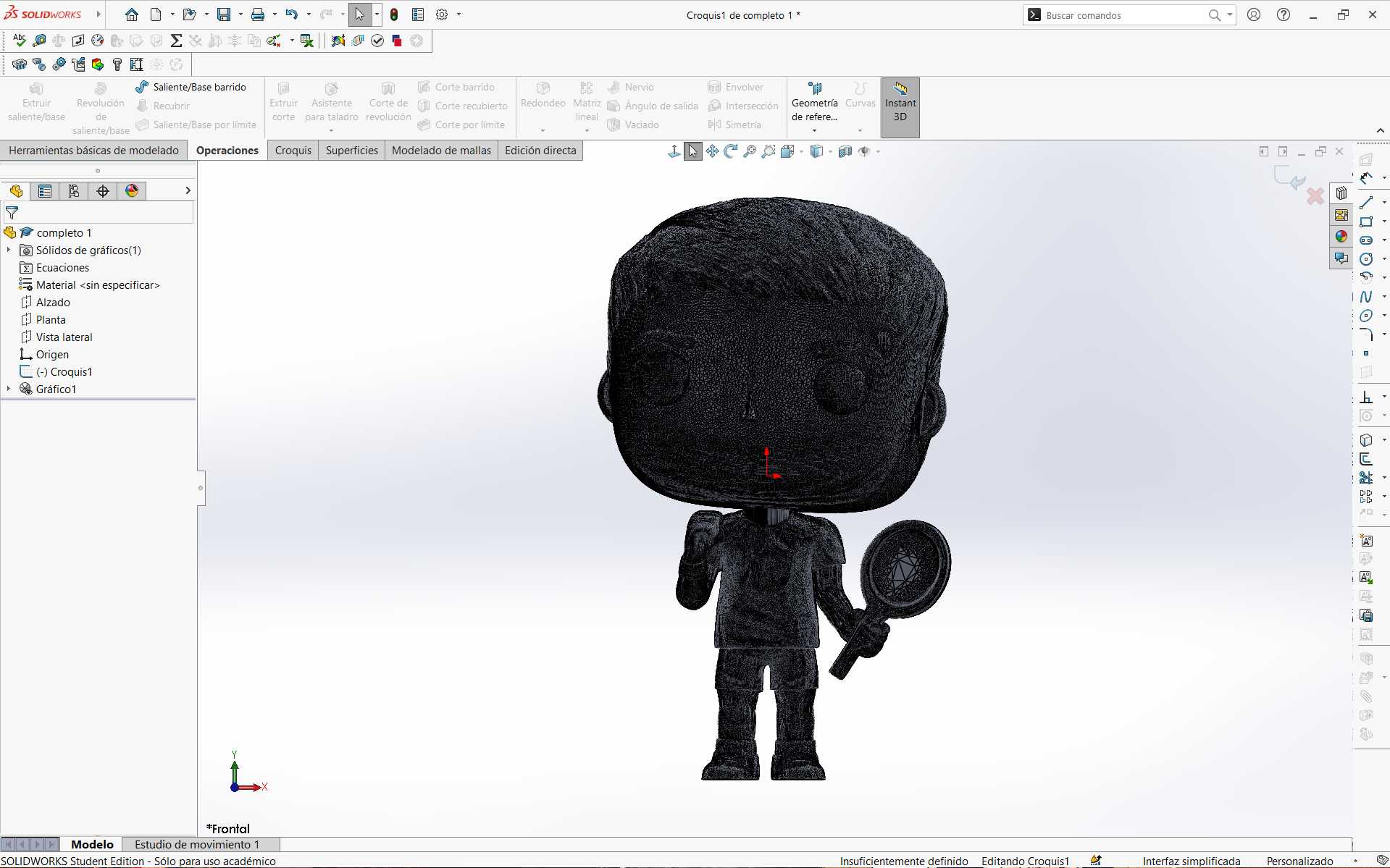Toggle Instant 3D mode
The image size is (1390, 868).
coord(900,107)
